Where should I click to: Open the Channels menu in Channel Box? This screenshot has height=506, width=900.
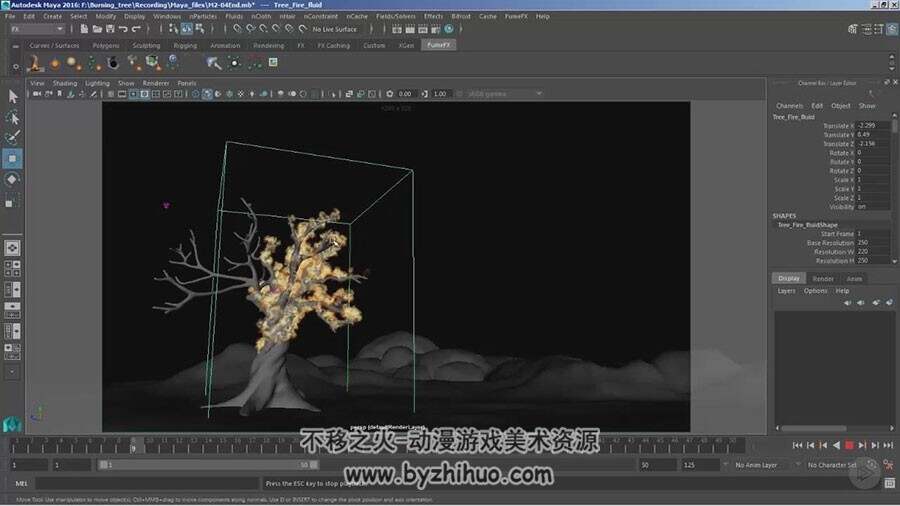[x=789, y=106]
